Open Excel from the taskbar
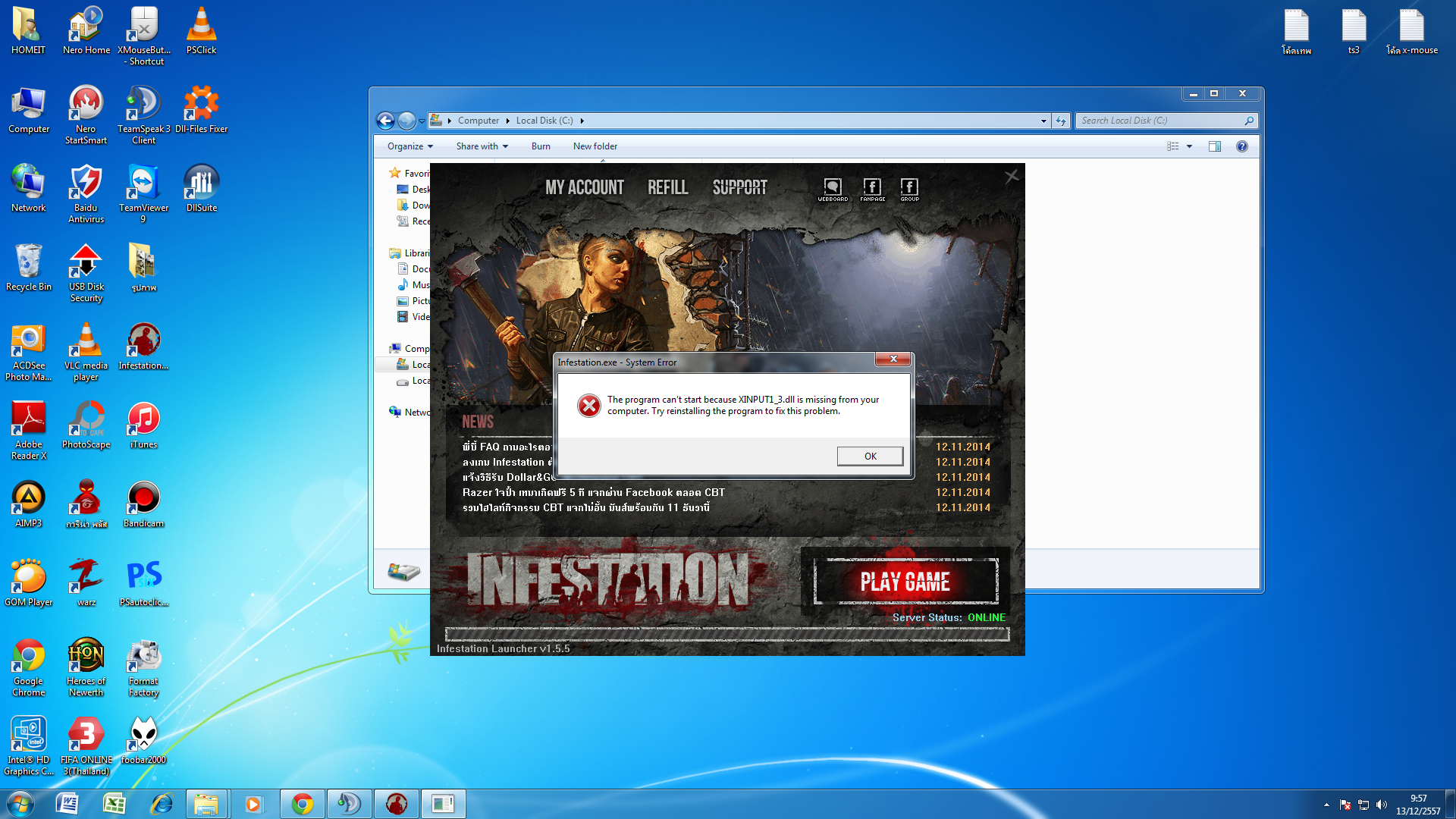1456x819 pixels. (x=114, y=804)
